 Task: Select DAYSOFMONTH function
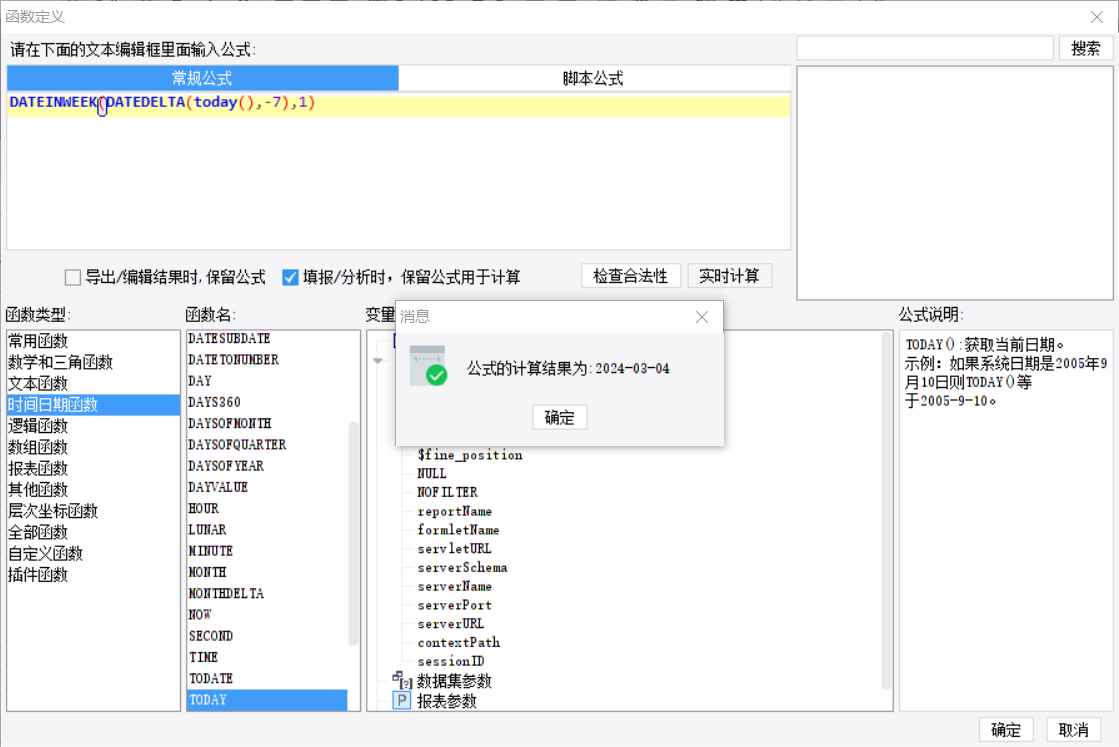(267, 424)
